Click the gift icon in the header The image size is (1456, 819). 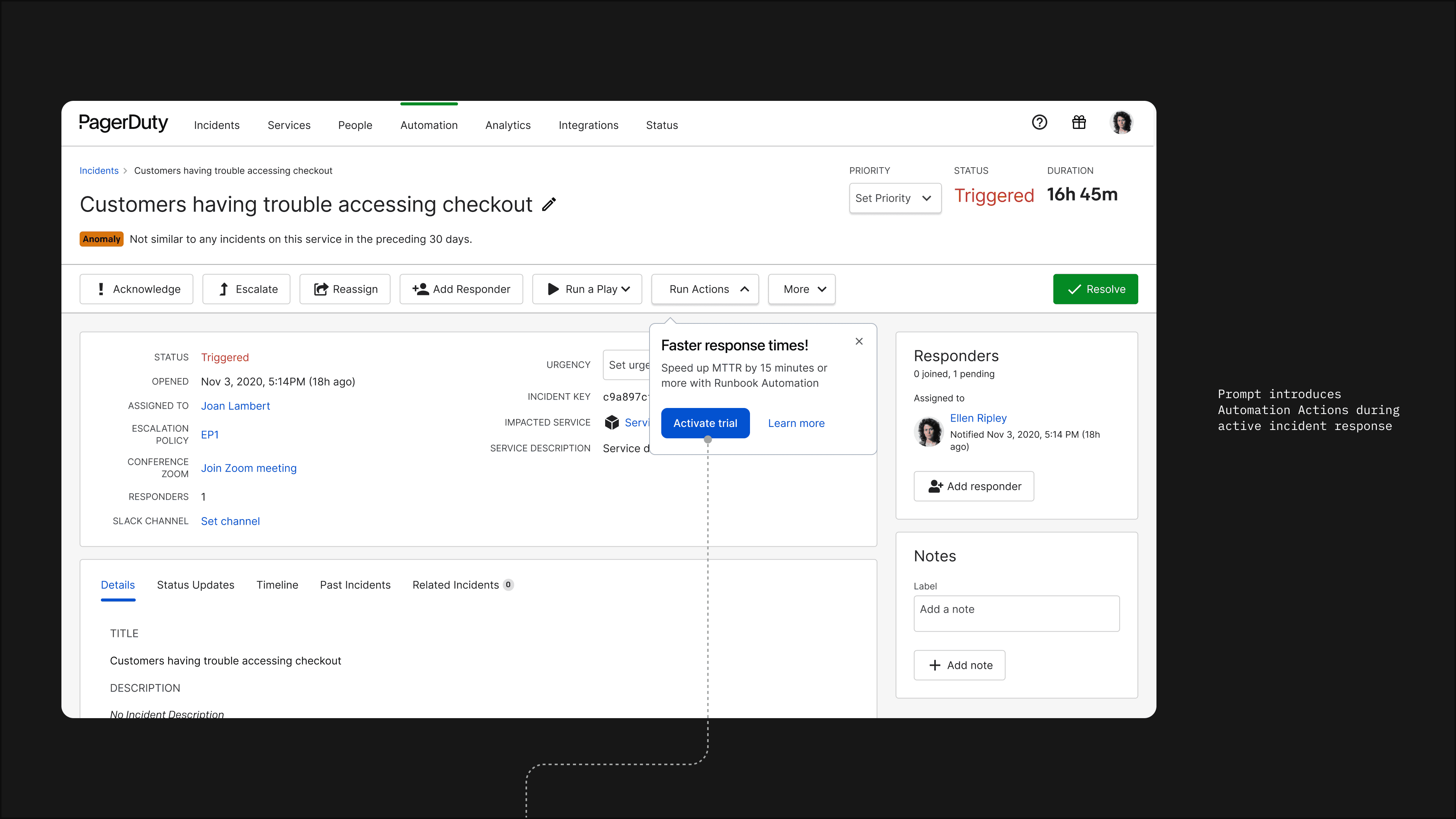coord(1078,122)
